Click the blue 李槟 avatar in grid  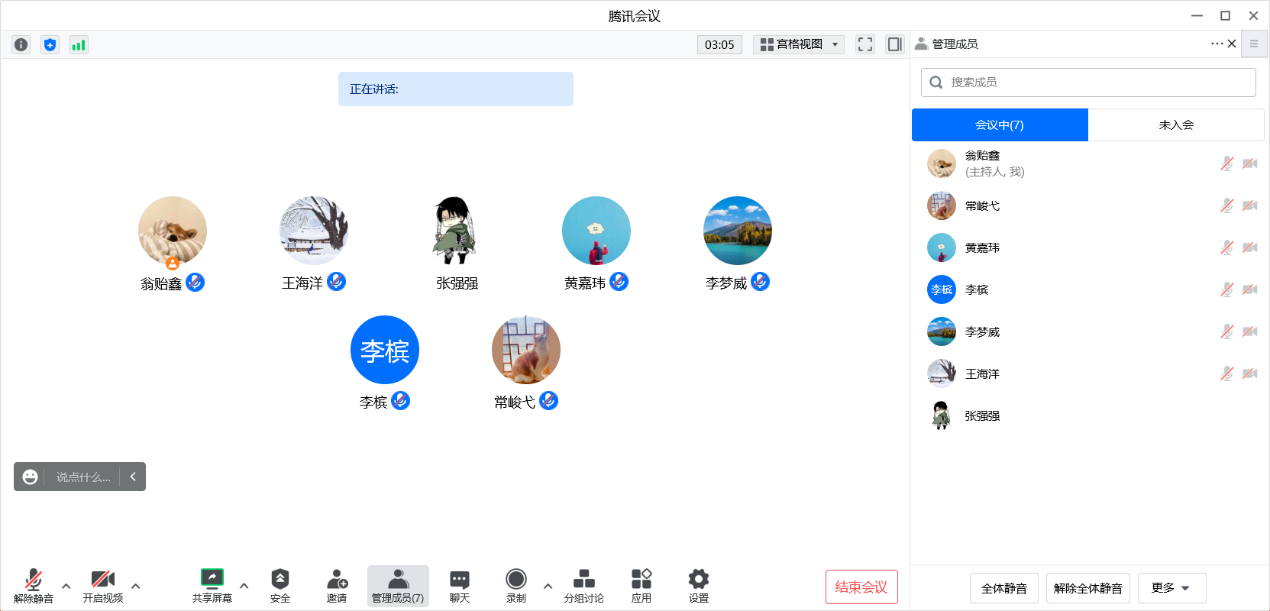coord(384,350)
